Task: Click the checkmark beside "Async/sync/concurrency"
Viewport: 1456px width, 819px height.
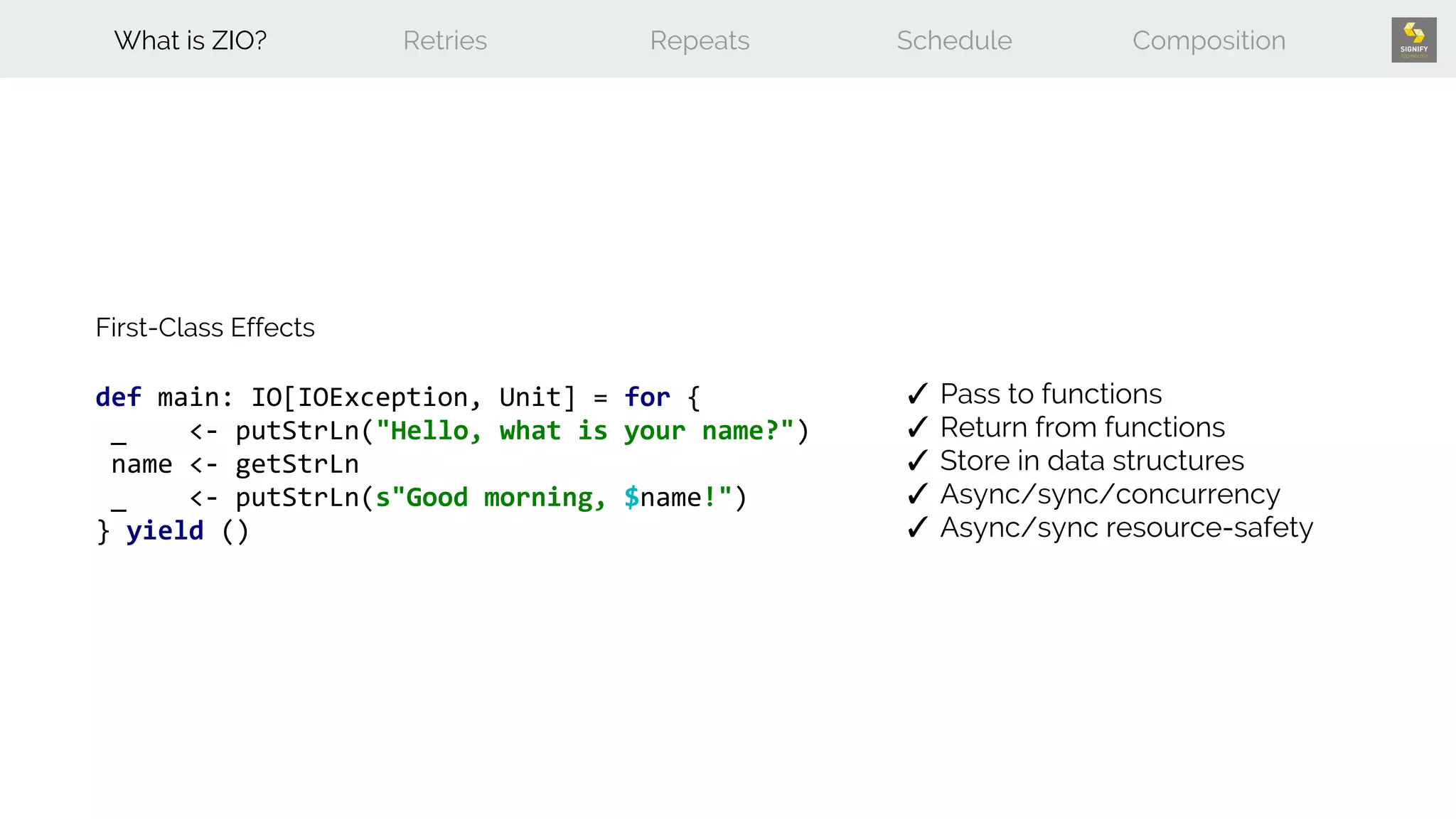Action: pos(918,494)
